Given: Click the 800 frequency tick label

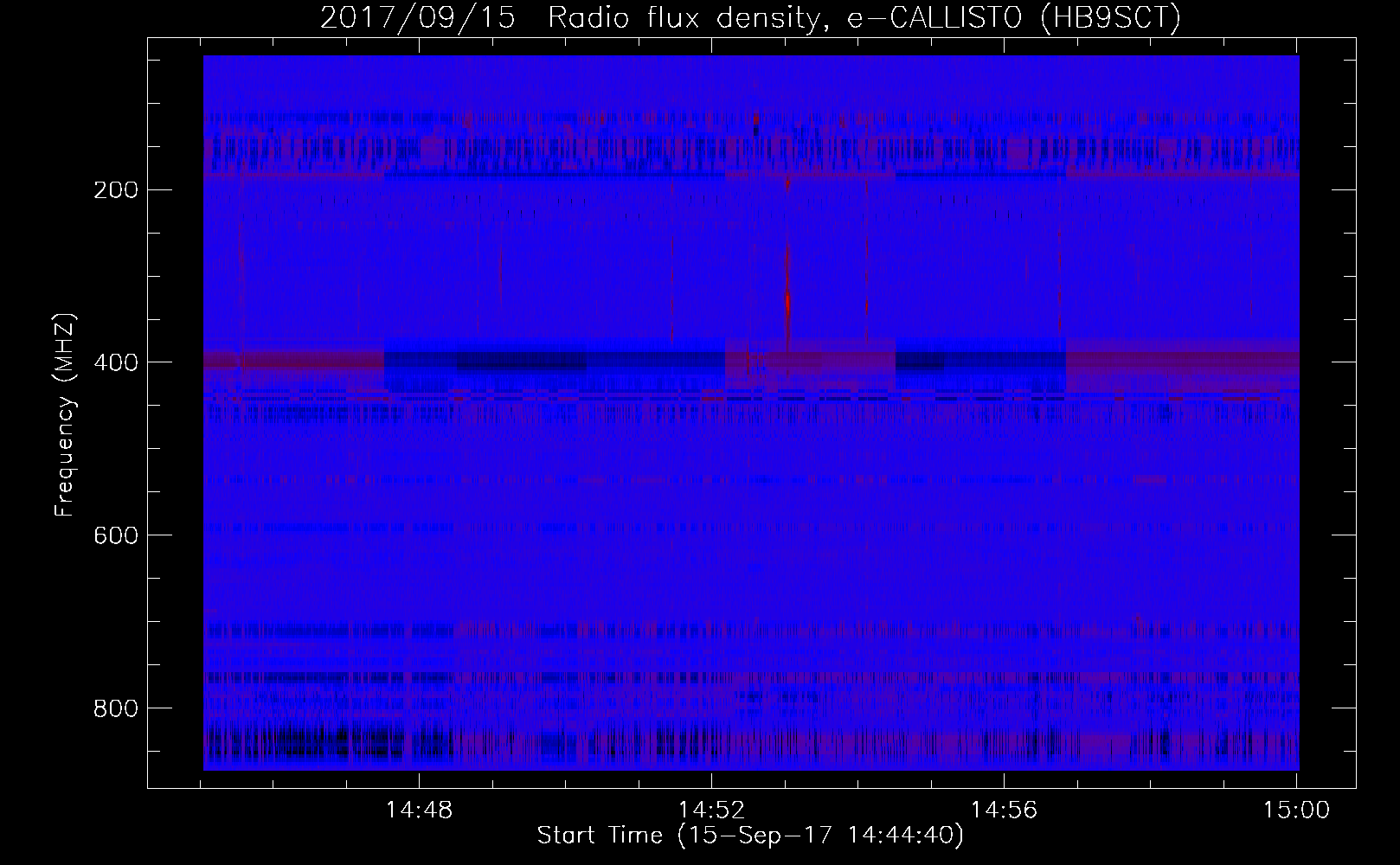Looking at the screenshot, I should (115, 708).
